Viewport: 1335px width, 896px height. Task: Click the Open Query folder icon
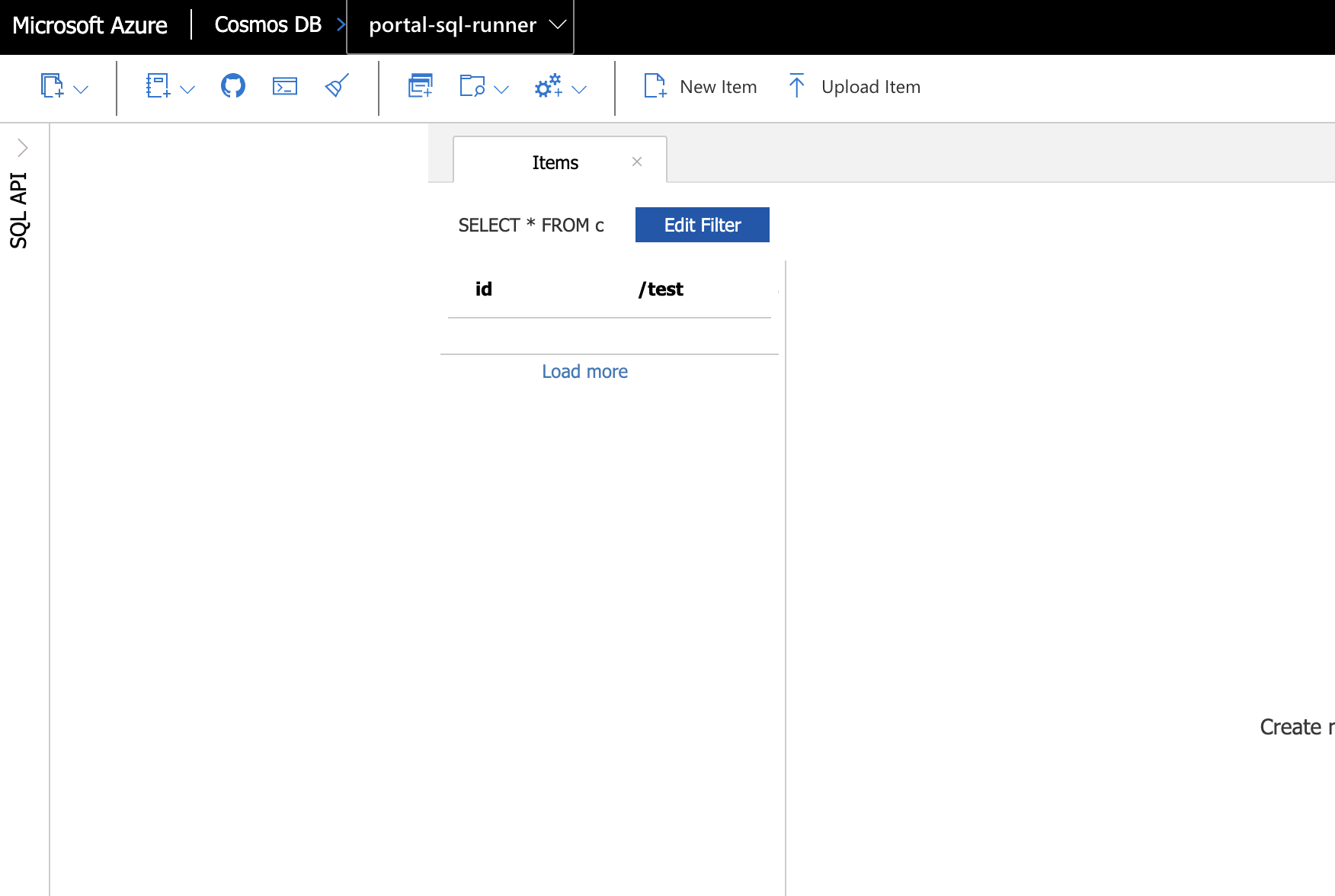coord(472,86)
